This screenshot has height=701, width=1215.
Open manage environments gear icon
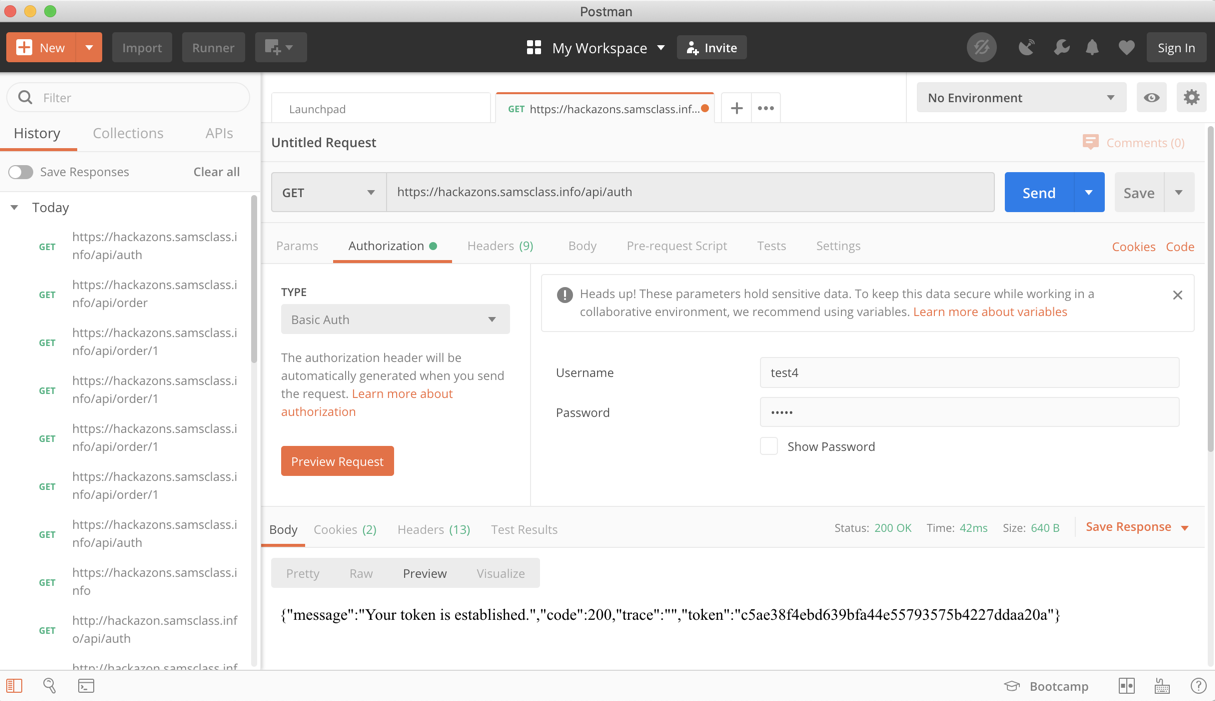point(1191,97)
